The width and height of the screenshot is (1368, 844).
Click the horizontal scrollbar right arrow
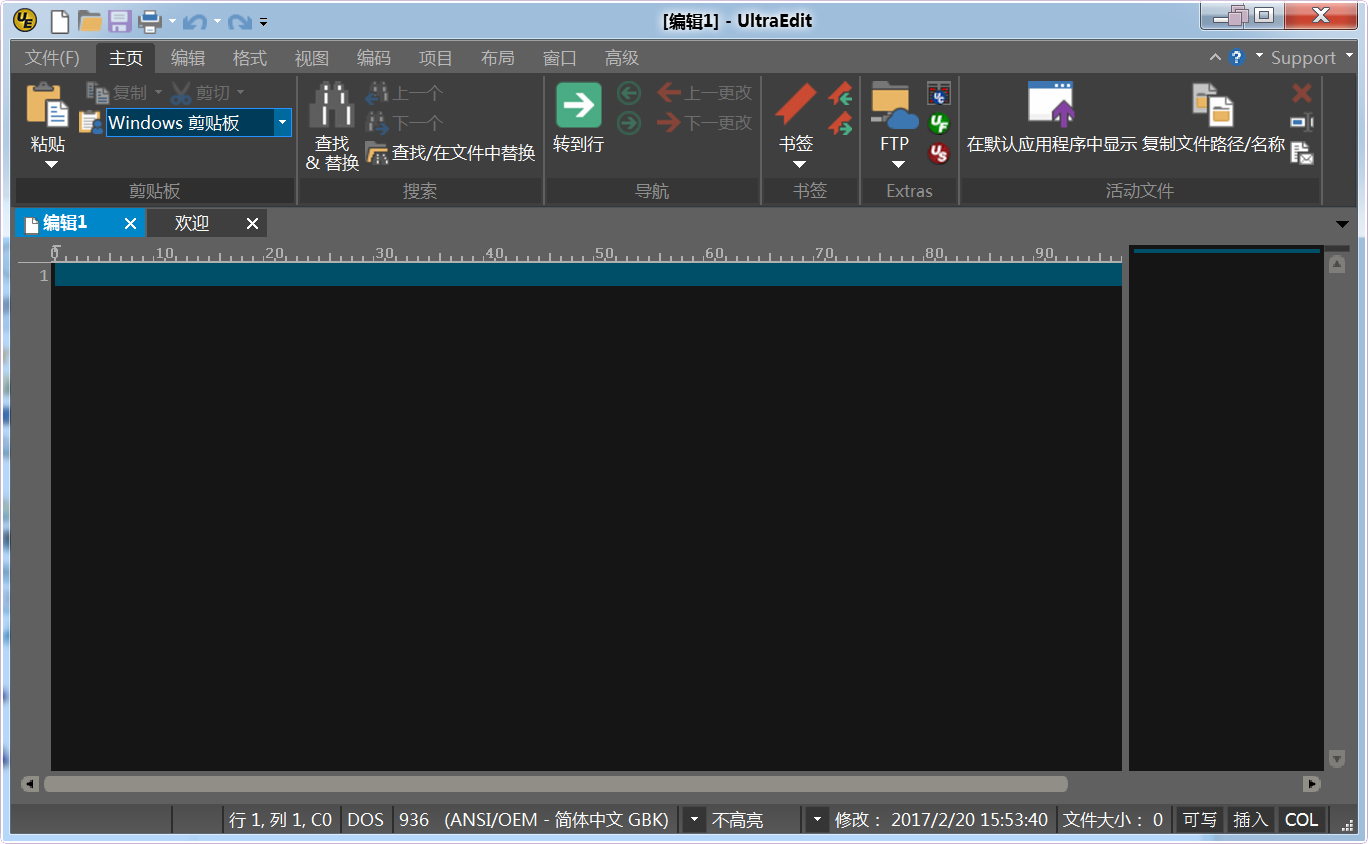click(x=1312, y=784)
